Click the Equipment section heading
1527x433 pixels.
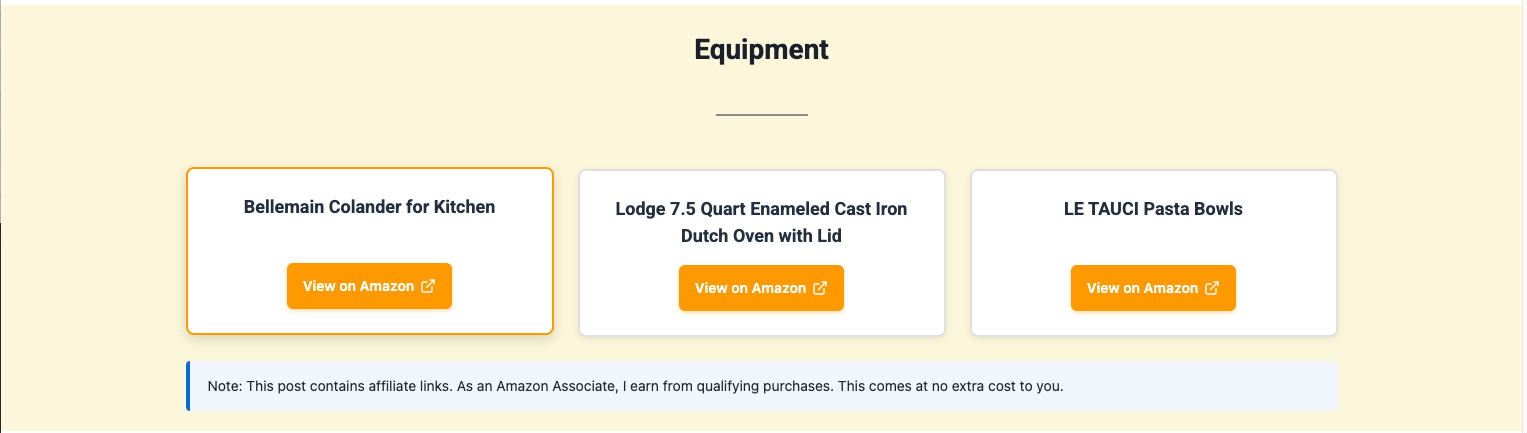[761, 49]
